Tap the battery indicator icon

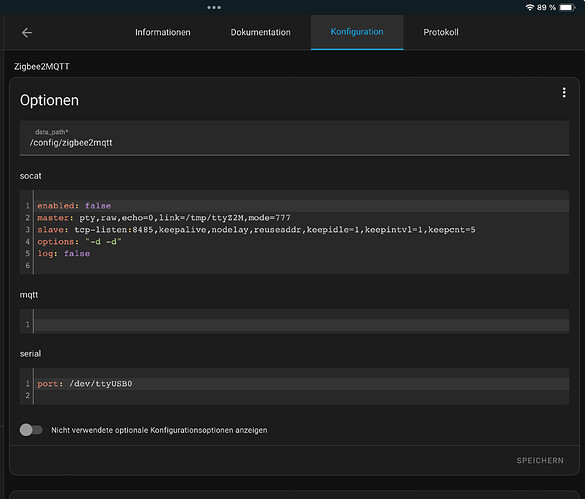click(x=567, y=7)
